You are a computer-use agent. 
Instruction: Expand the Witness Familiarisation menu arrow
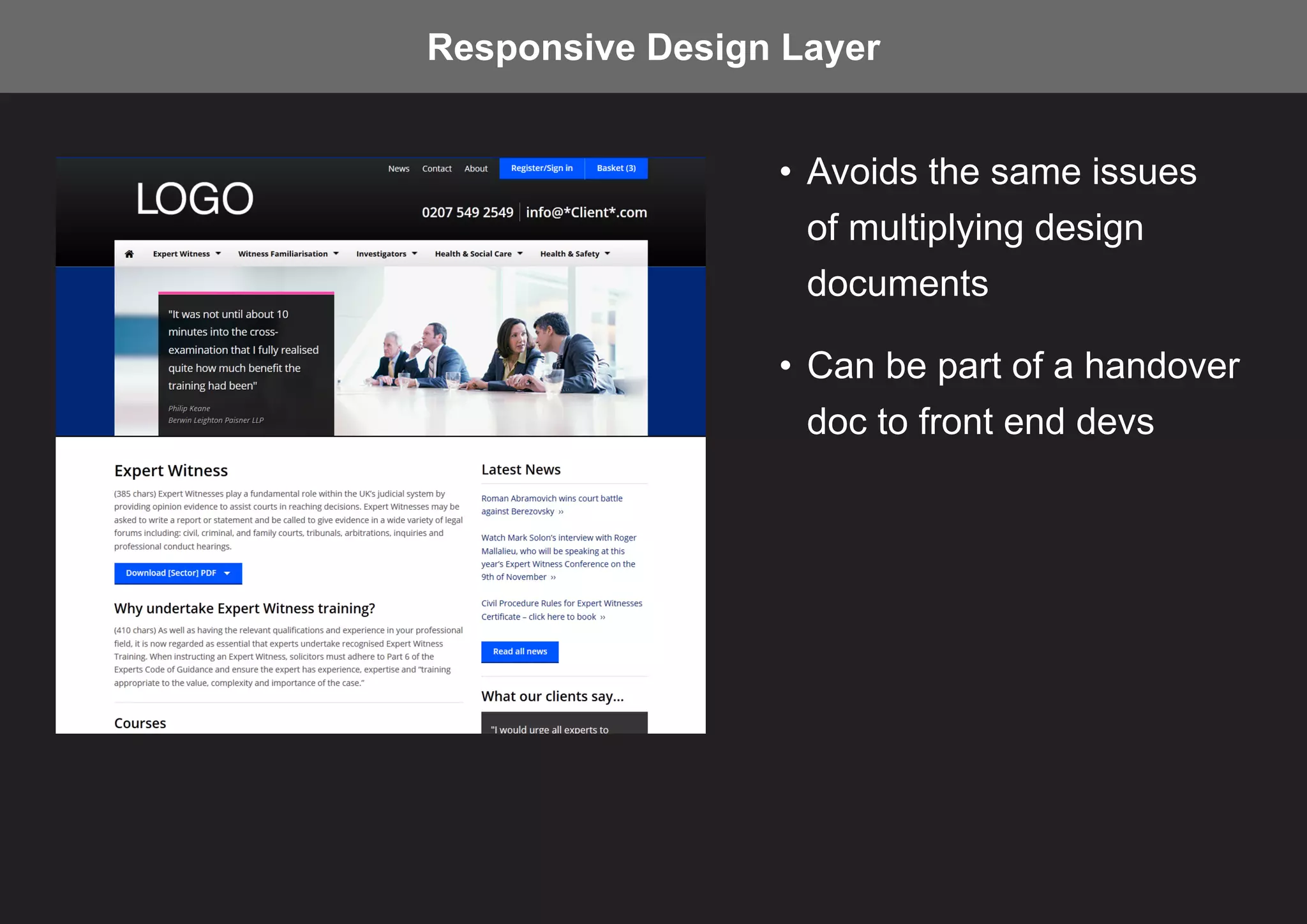tap(336, 254)
